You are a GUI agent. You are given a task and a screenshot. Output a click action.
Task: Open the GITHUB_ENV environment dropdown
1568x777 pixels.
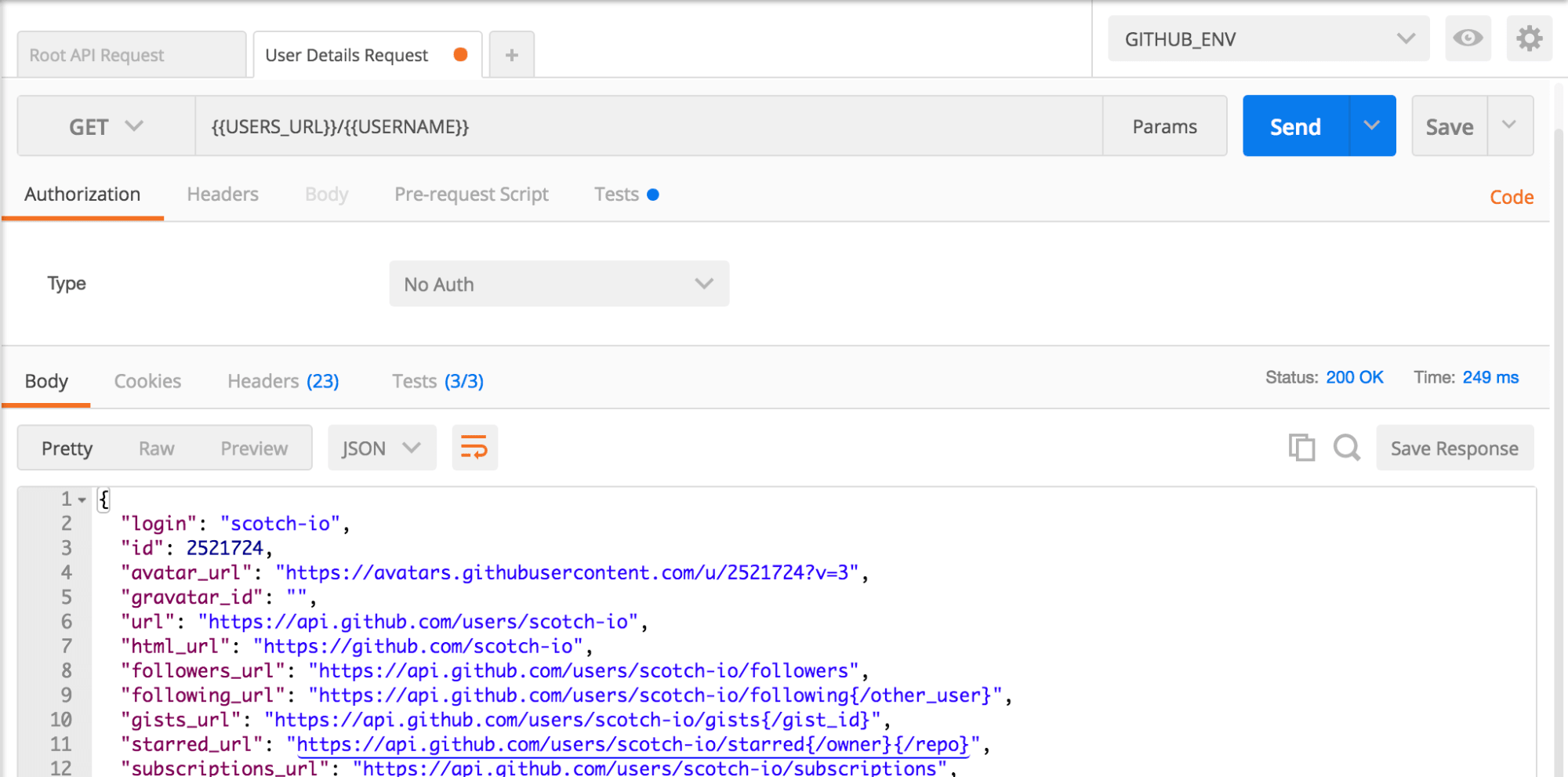pyautogui.click(x=1269, y=38)
